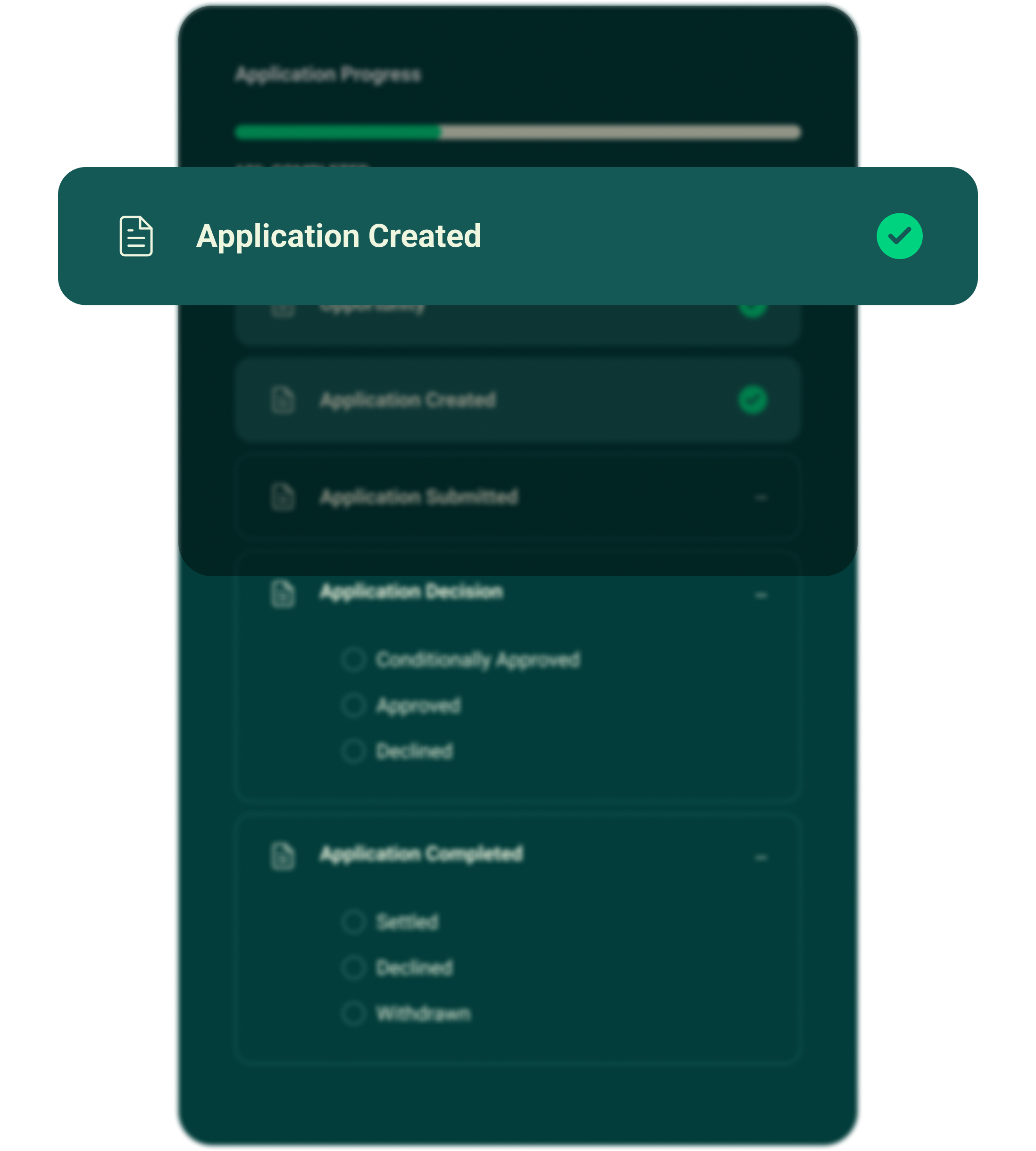The image size is (1036, 1151).
Task: Click the Application Progress heading
Action: [328, 74]
